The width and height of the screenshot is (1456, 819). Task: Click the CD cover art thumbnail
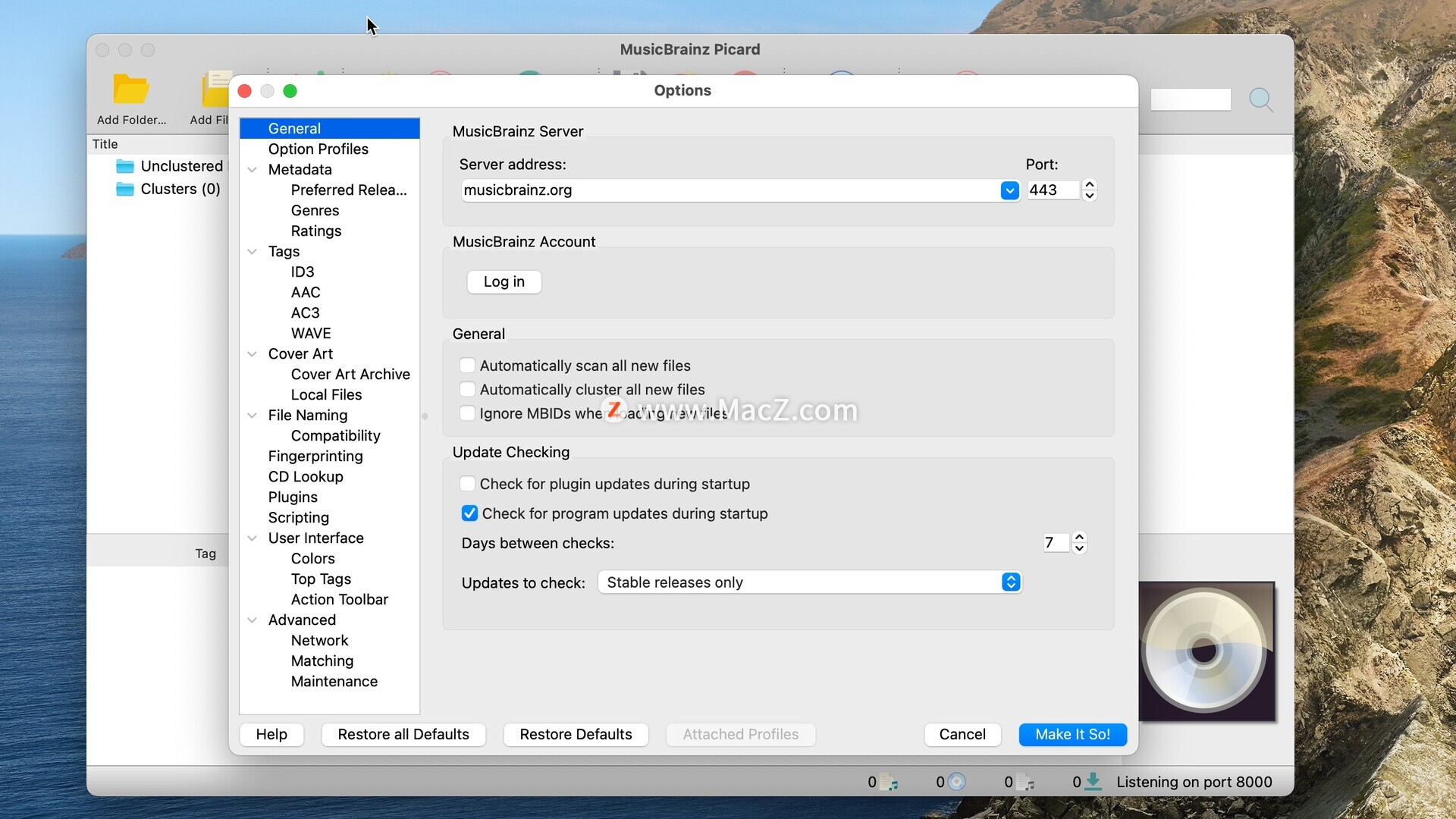1207,651
